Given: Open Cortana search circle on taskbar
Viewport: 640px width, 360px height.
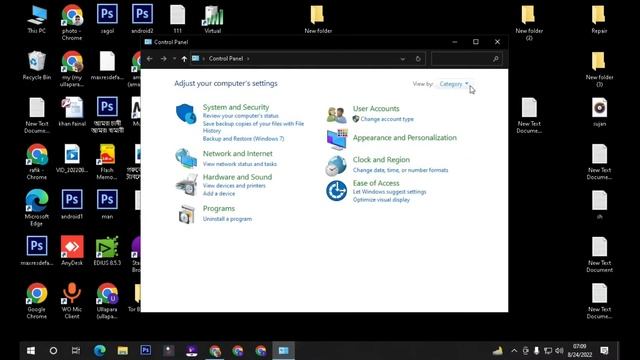Looking at the screenshot, I should click(x=53, y=350).
